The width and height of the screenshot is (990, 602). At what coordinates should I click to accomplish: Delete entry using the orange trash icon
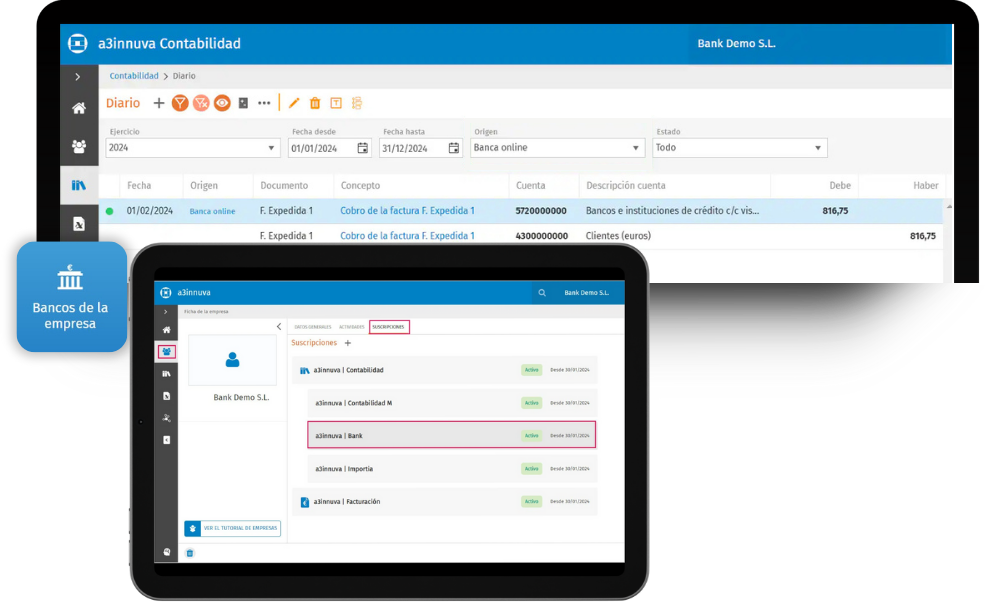315,103
